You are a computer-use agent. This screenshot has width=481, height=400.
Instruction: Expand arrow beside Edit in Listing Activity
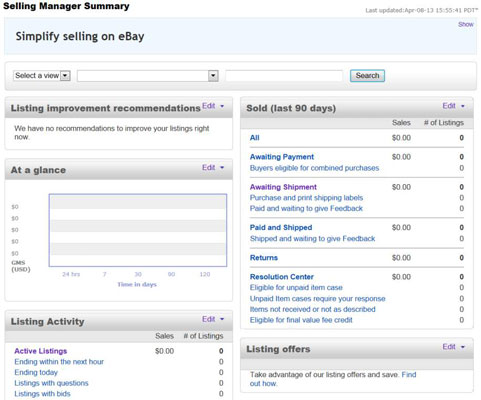point(222,319)
